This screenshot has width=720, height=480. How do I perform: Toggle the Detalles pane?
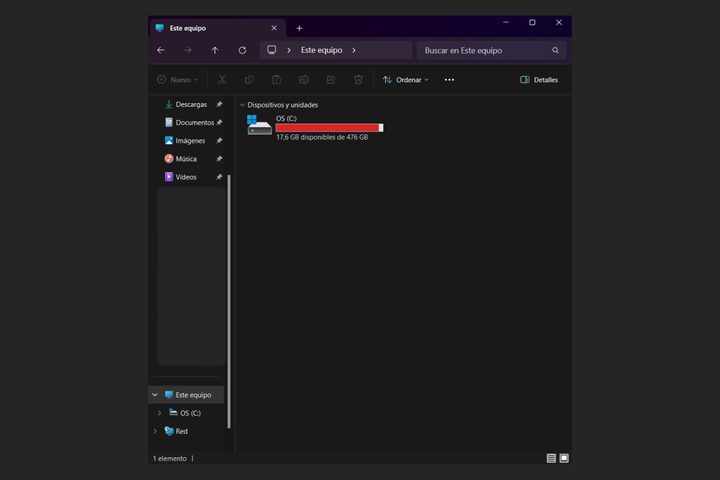coord(539,80)
